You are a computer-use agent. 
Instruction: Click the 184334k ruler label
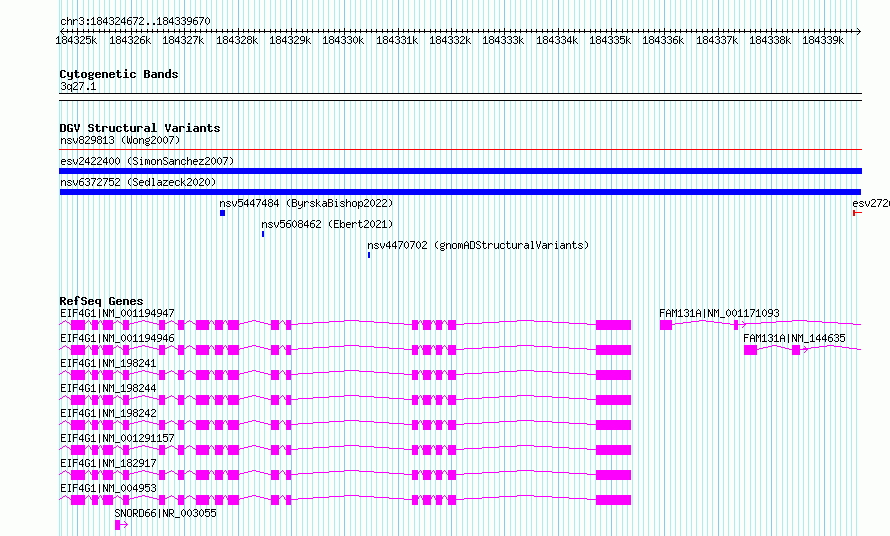[557, 40]
